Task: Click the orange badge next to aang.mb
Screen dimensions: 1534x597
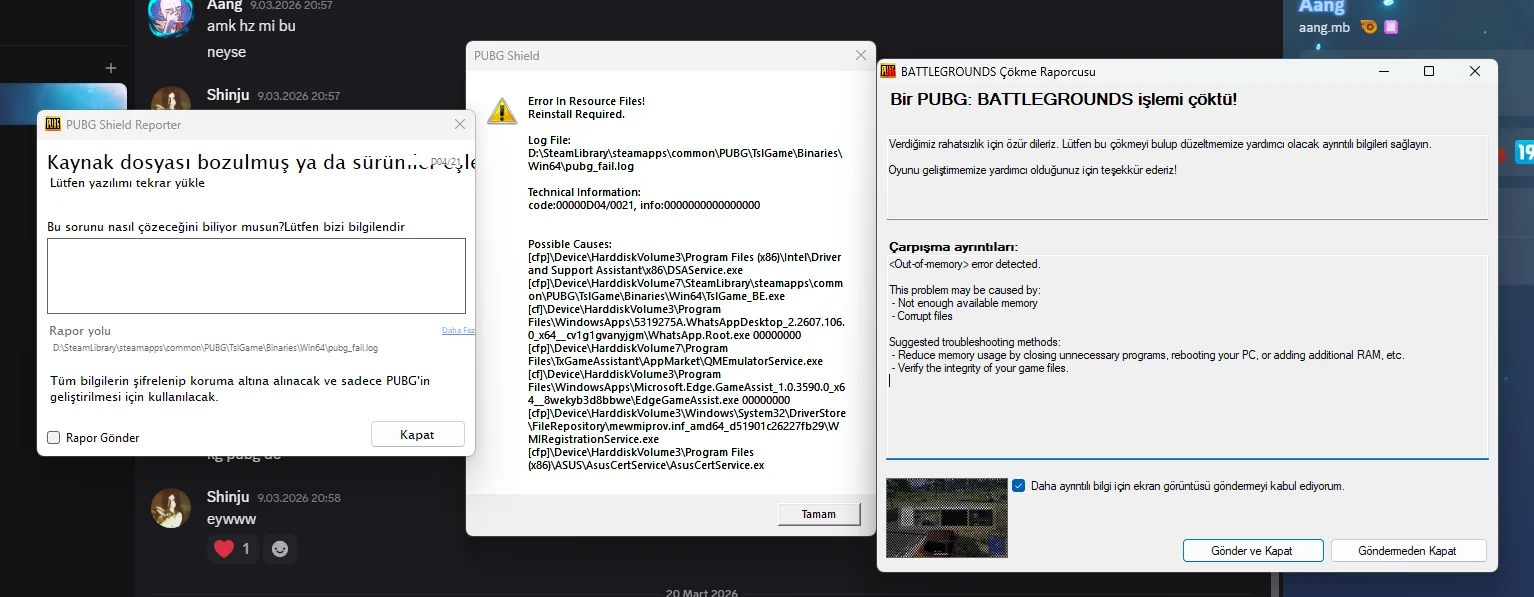Action: pos(1369,27)
